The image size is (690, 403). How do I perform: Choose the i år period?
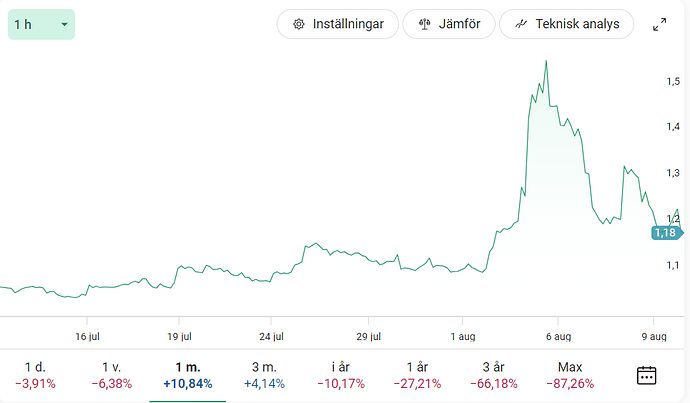coord(341,374)
